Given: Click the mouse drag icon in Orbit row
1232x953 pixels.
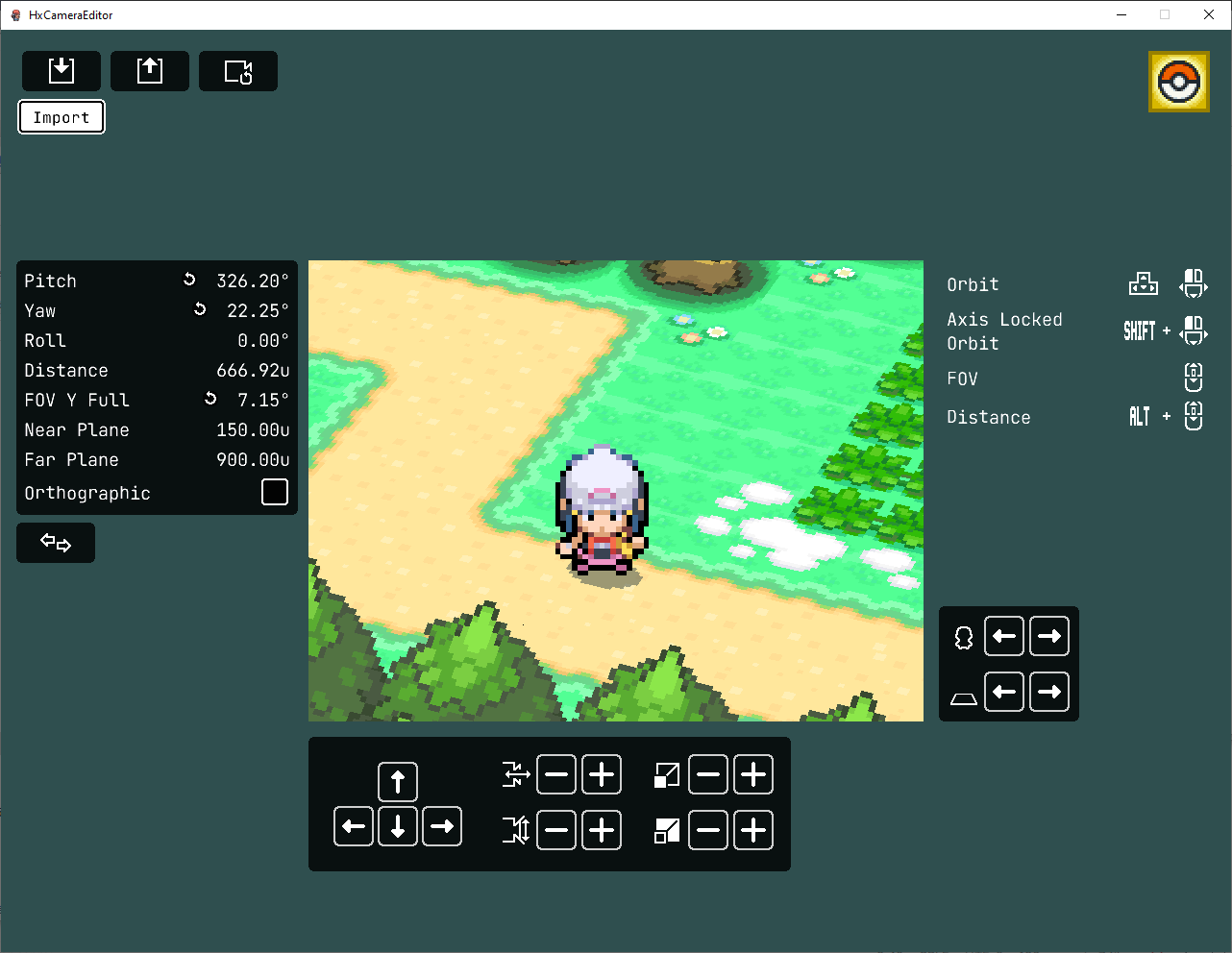Looking at the screenshot, I should 1194,283.
